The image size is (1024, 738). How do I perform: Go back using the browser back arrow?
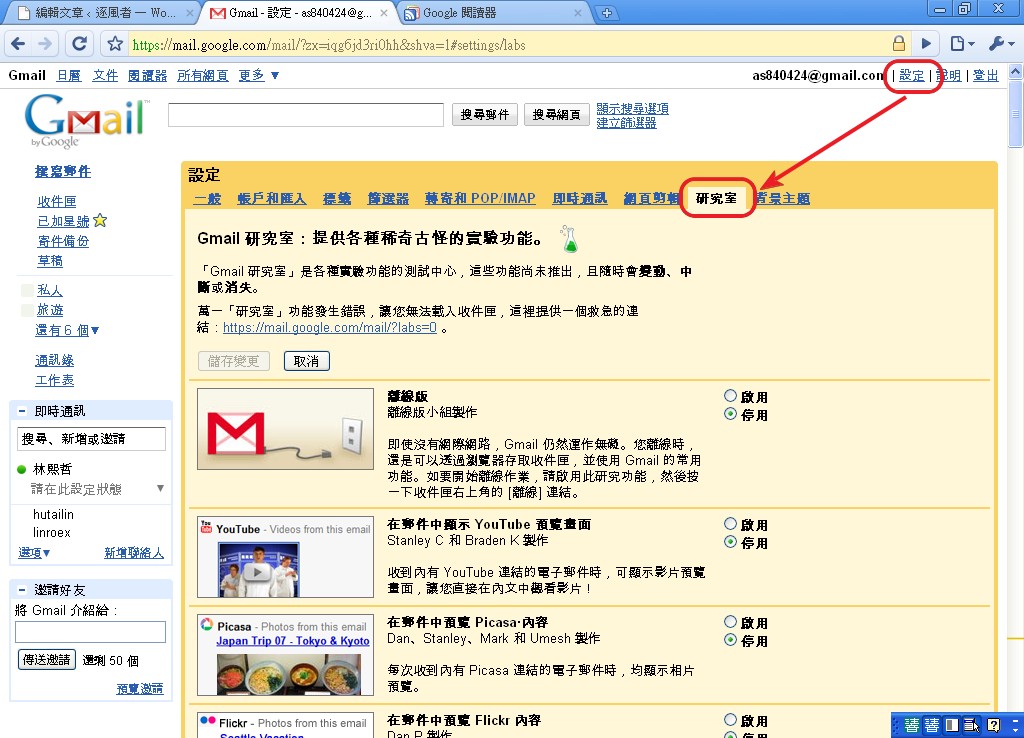click(18, 44)
